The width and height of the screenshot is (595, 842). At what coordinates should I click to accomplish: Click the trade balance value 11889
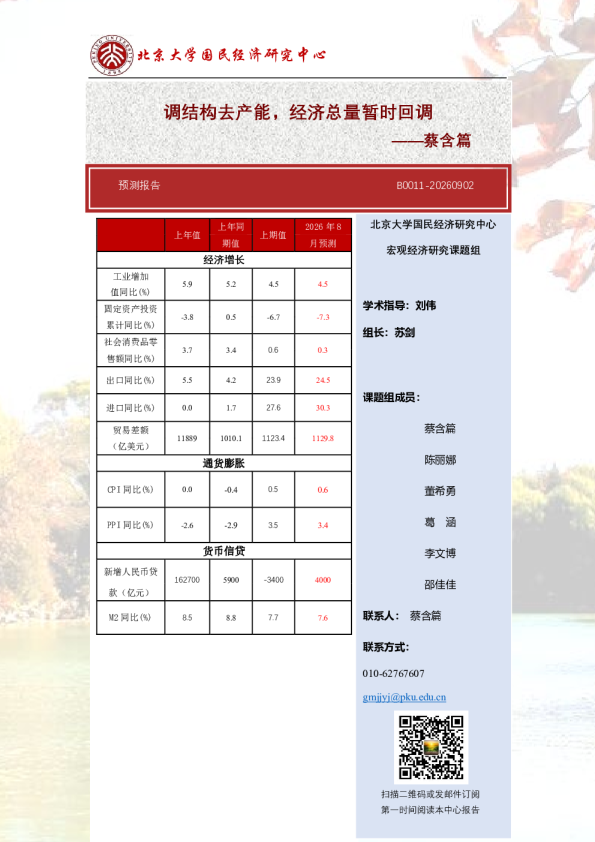(x=187, y=438)
